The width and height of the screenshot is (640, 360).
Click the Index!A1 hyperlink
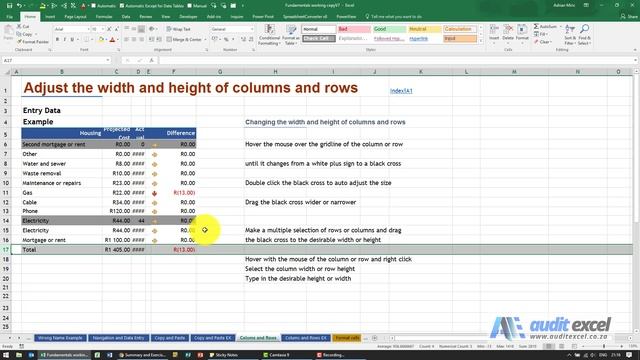pos(401,91)
